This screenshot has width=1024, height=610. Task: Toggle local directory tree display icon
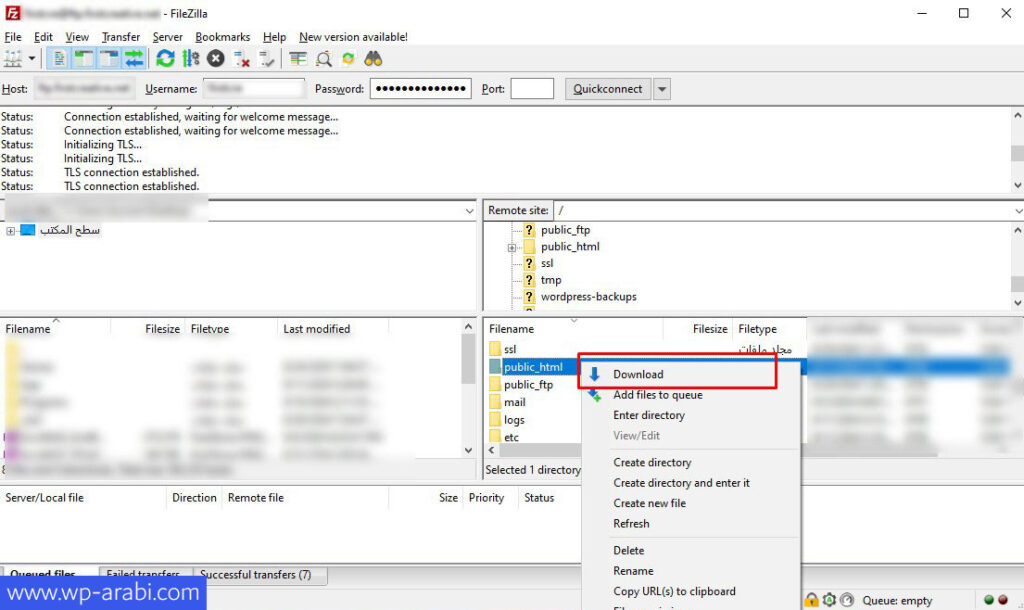pyautogui.click(x=84, y=59)
